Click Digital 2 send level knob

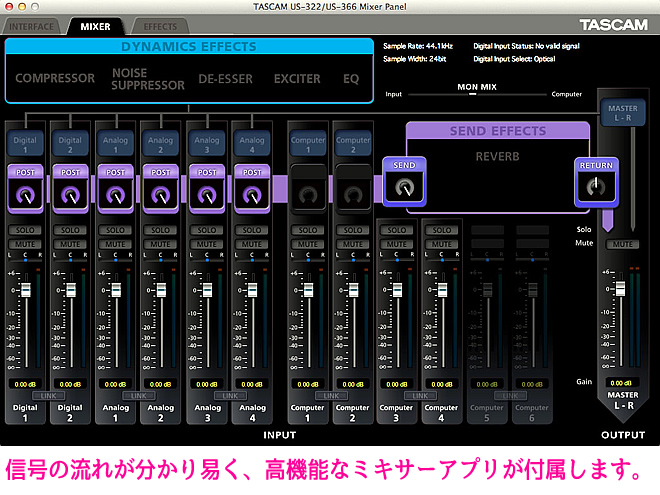tap(70, 195)
